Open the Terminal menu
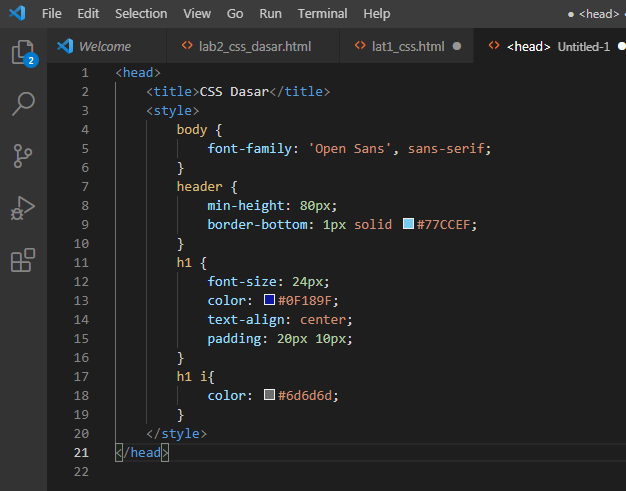Viewport: 626px width, 491px height. [322, 14]
